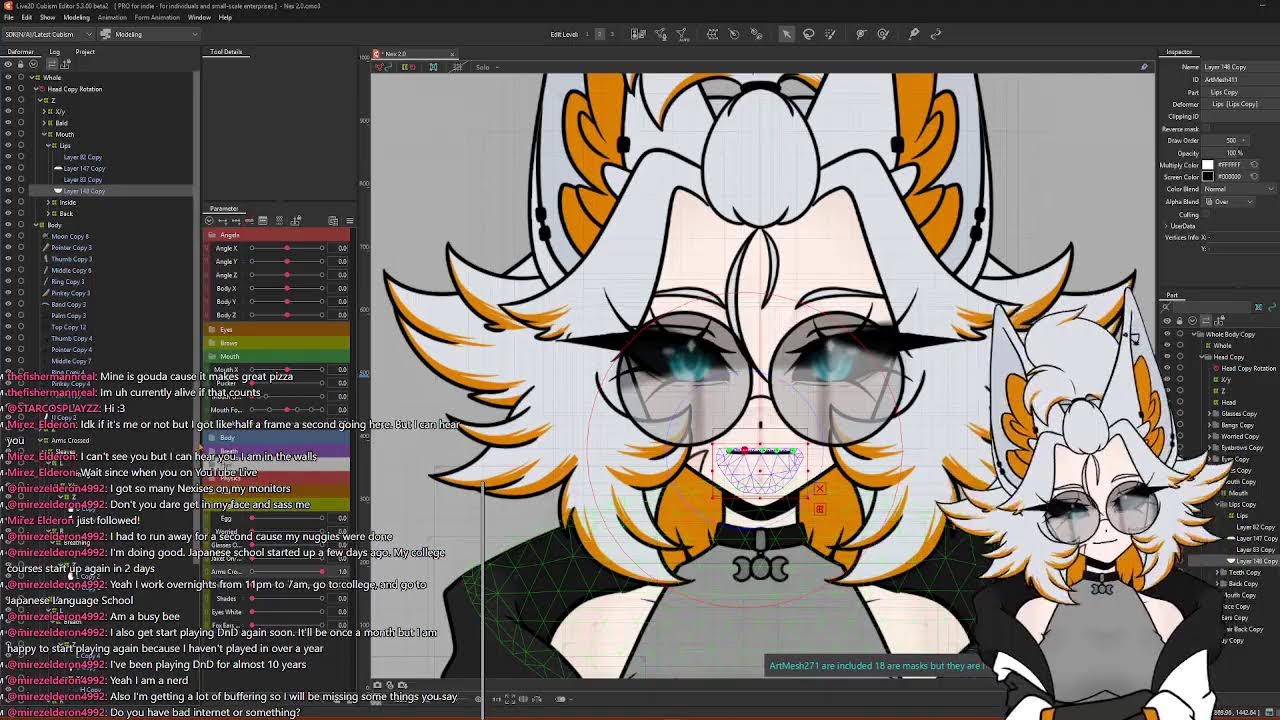Click the Screen Color black swatch

[1208, 177]
